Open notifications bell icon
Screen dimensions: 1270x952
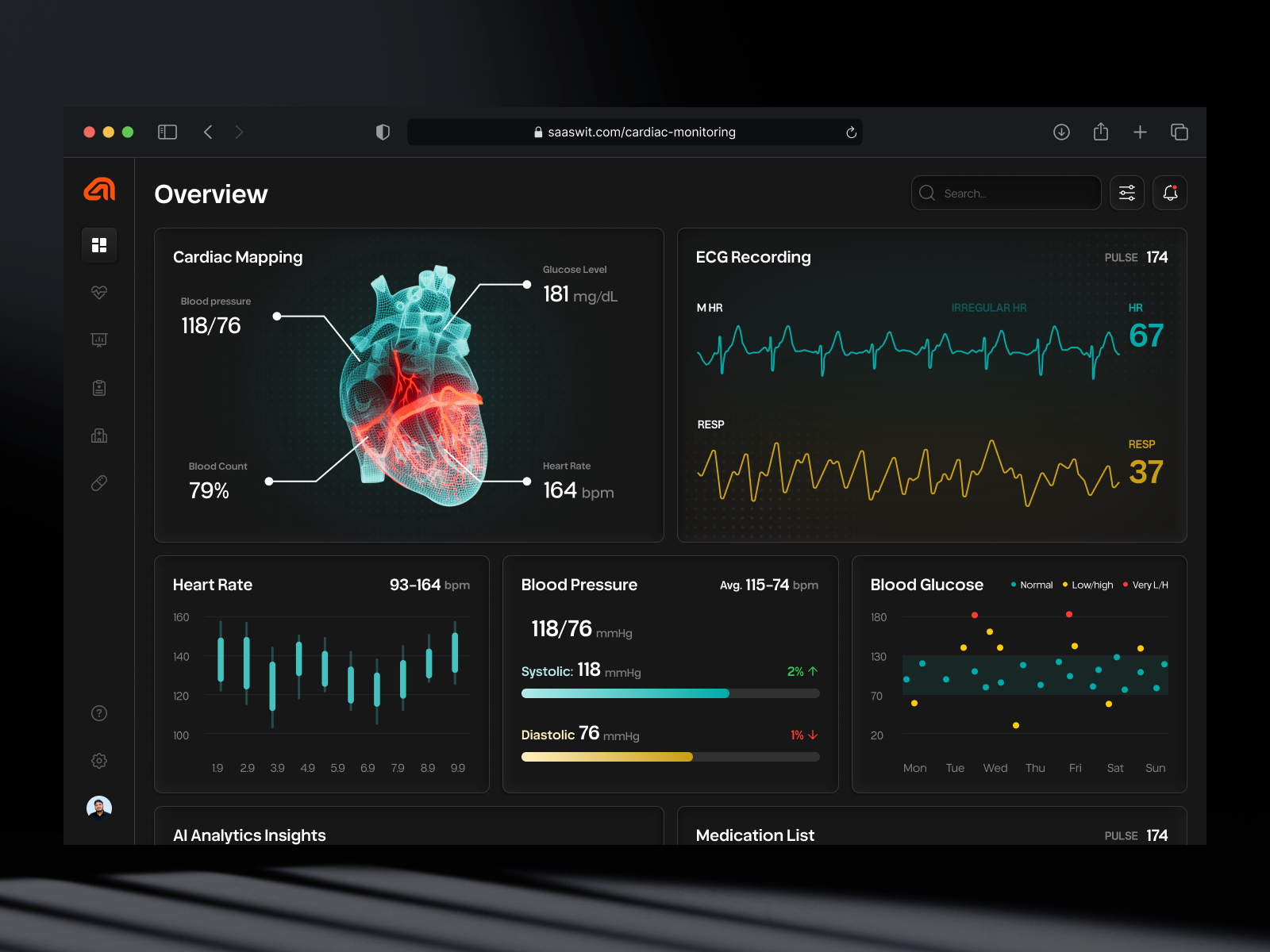[1170, 193]
